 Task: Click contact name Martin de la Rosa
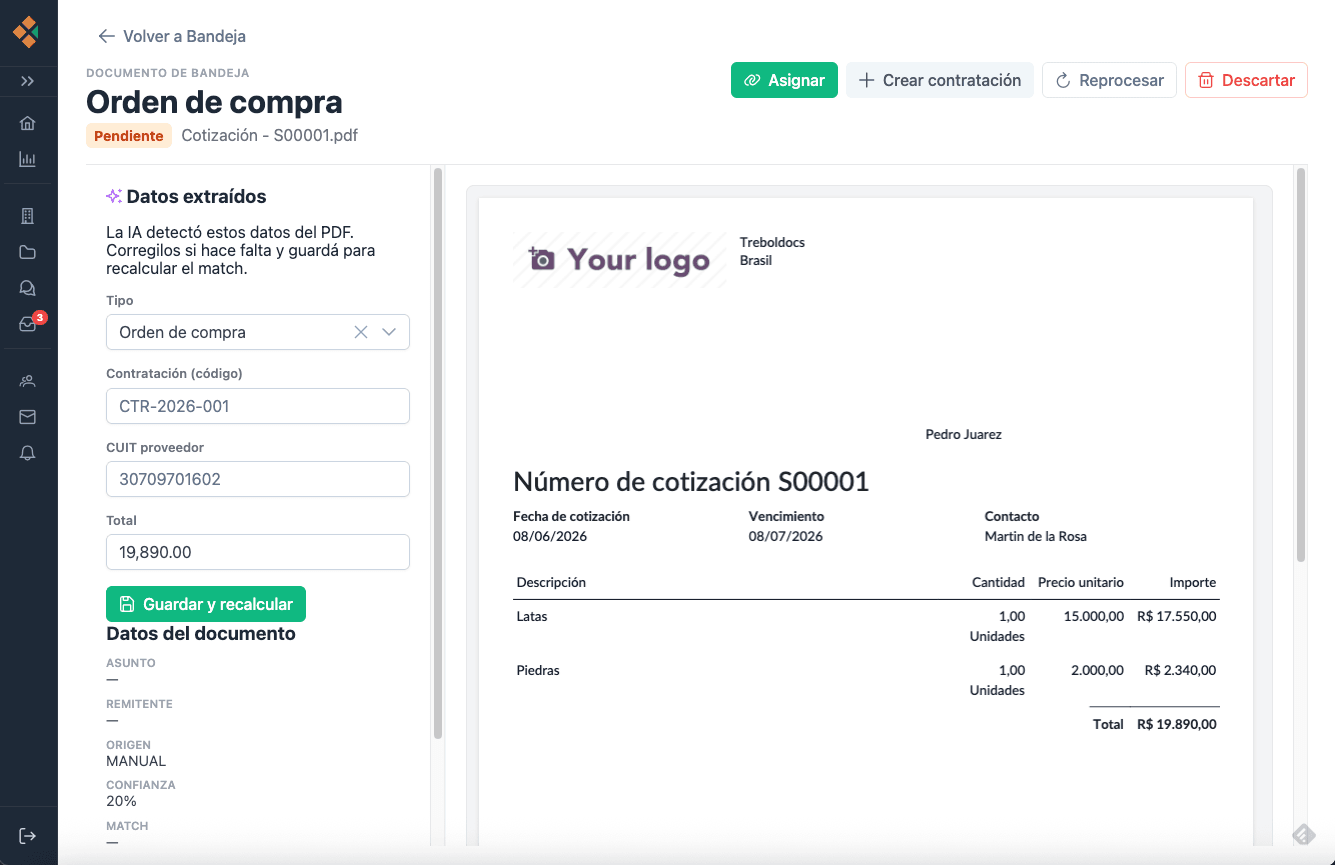click(1036, 536)
